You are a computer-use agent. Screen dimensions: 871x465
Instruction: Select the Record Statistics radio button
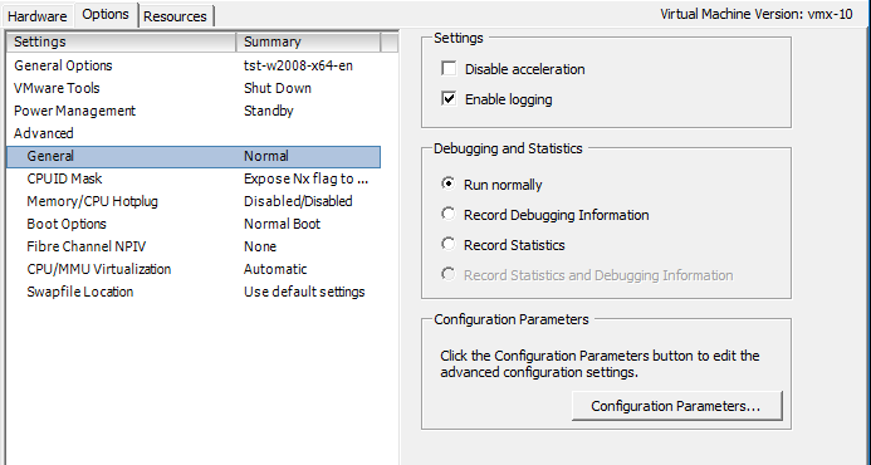(448, 245)
